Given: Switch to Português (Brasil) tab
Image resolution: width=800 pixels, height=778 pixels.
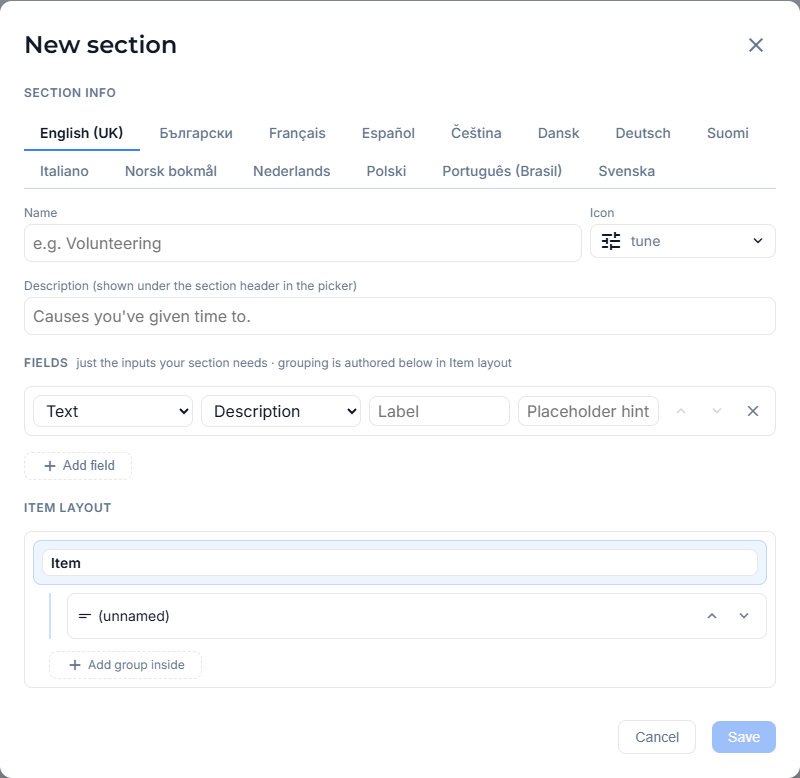Looking at the screenshot, I should (x=502, y=171).
